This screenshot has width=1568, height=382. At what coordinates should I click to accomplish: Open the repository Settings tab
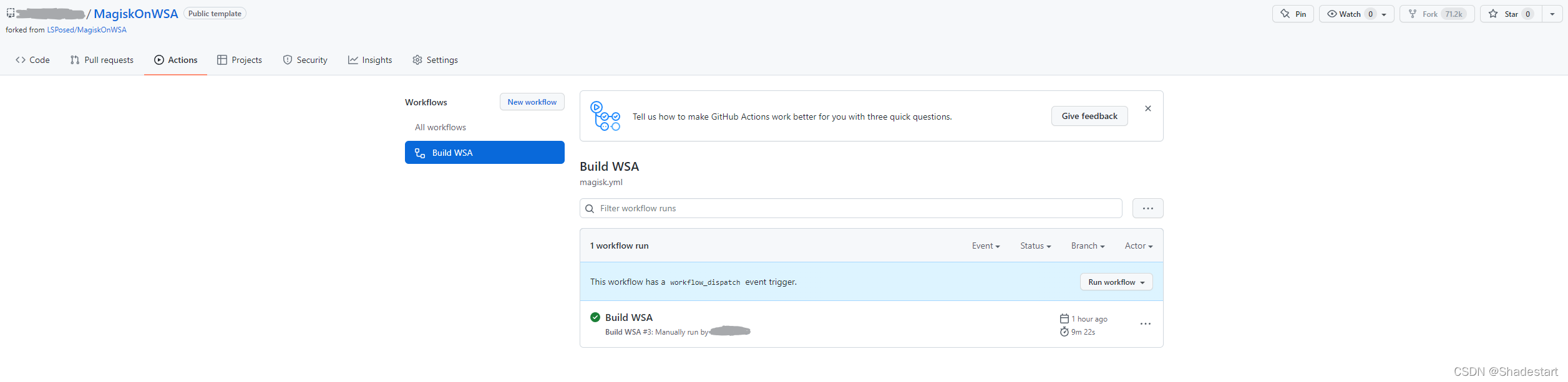(x=435, y=60)
